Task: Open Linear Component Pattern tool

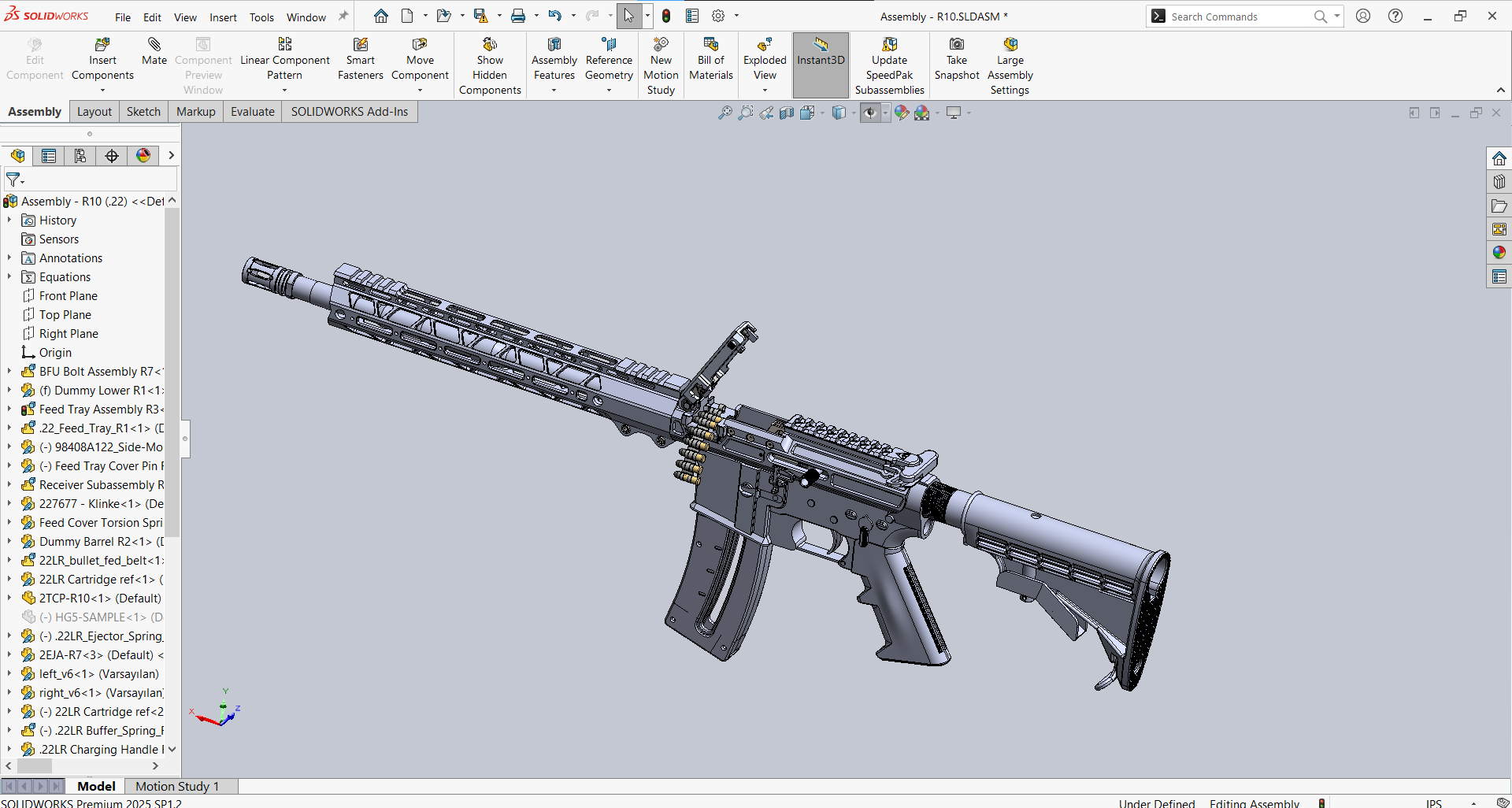Action: (285, 60)
